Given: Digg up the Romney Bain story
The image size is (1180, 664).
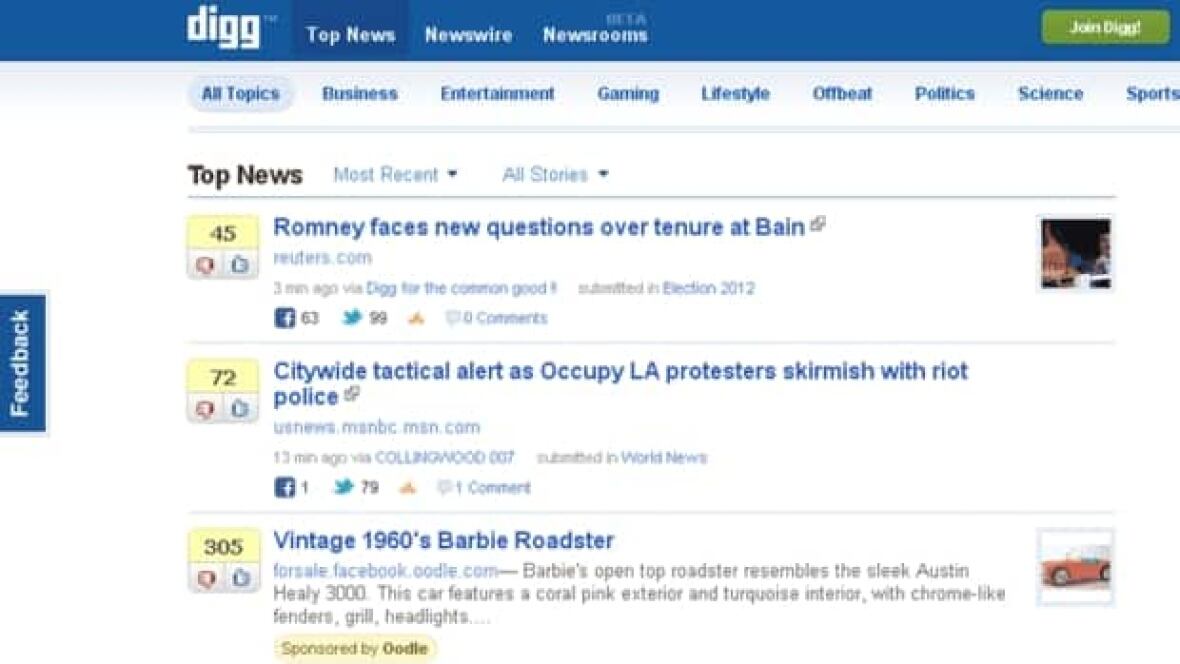Looking at the screenshot, I should pyautogui.click(x=240, y=265).
